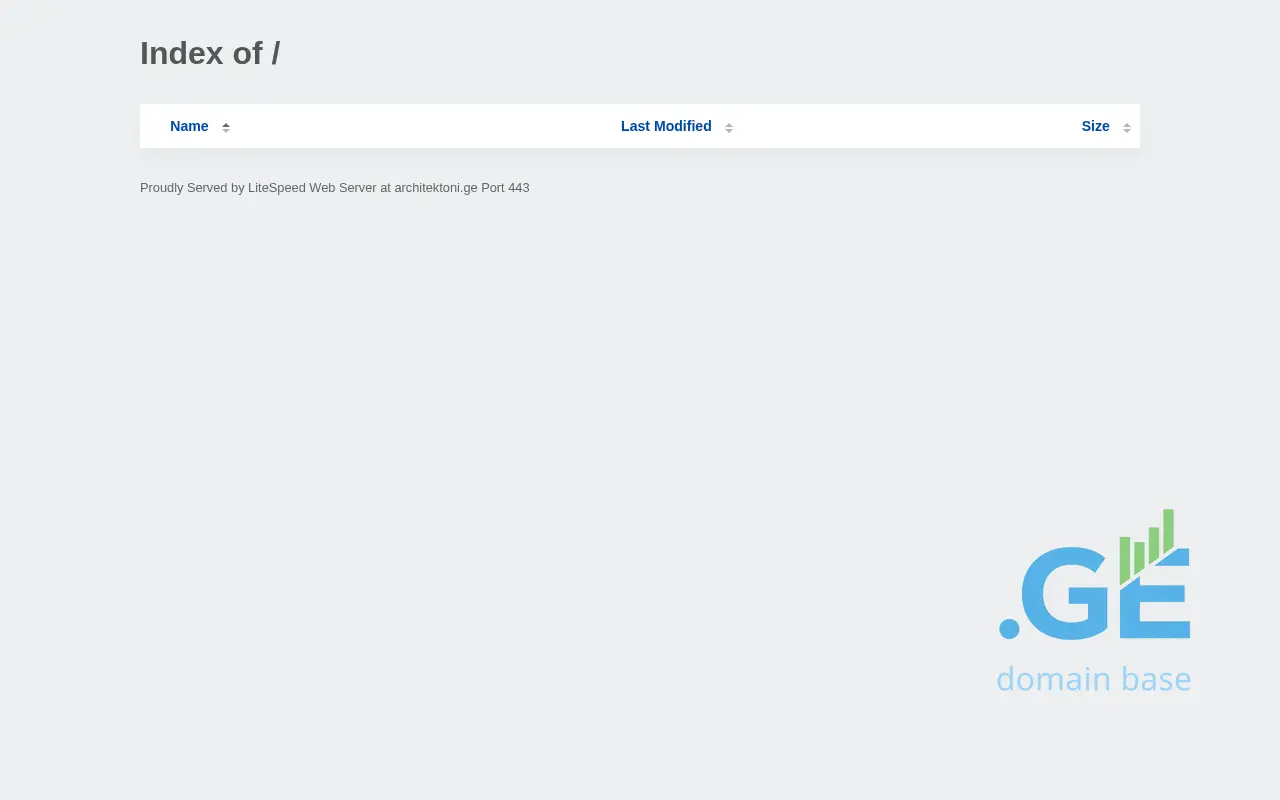
Task: Sort listing by Last Modified header
Action: [x=666, y=126]
